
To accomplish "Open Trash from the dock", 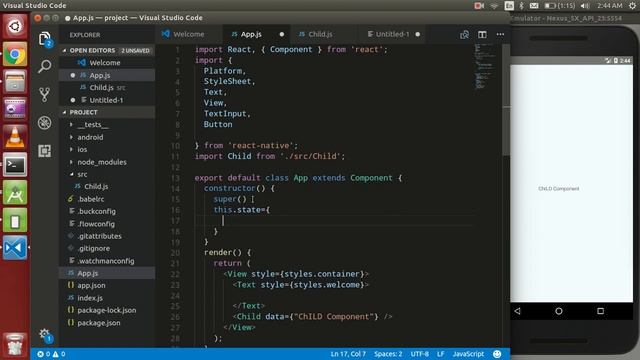I will point(15,344).
